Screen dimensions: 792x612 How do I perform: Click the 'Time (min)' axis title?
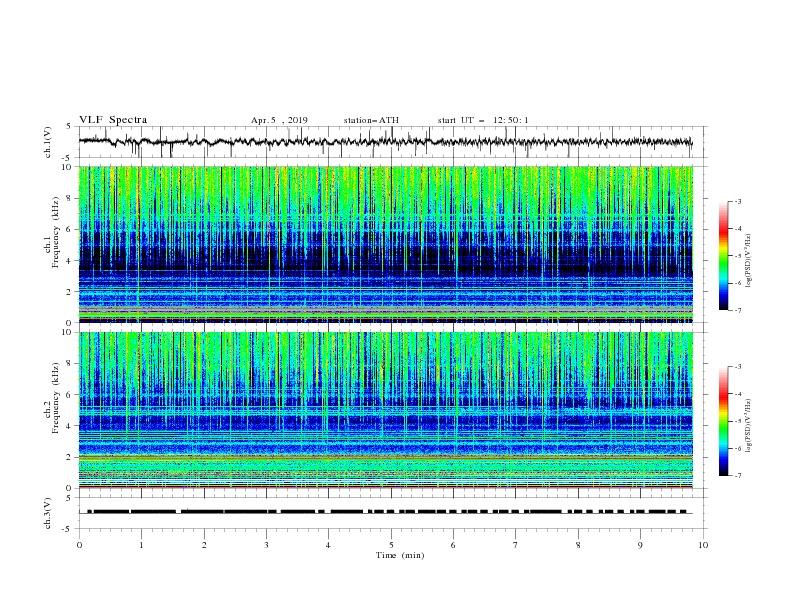pos(400,555)
